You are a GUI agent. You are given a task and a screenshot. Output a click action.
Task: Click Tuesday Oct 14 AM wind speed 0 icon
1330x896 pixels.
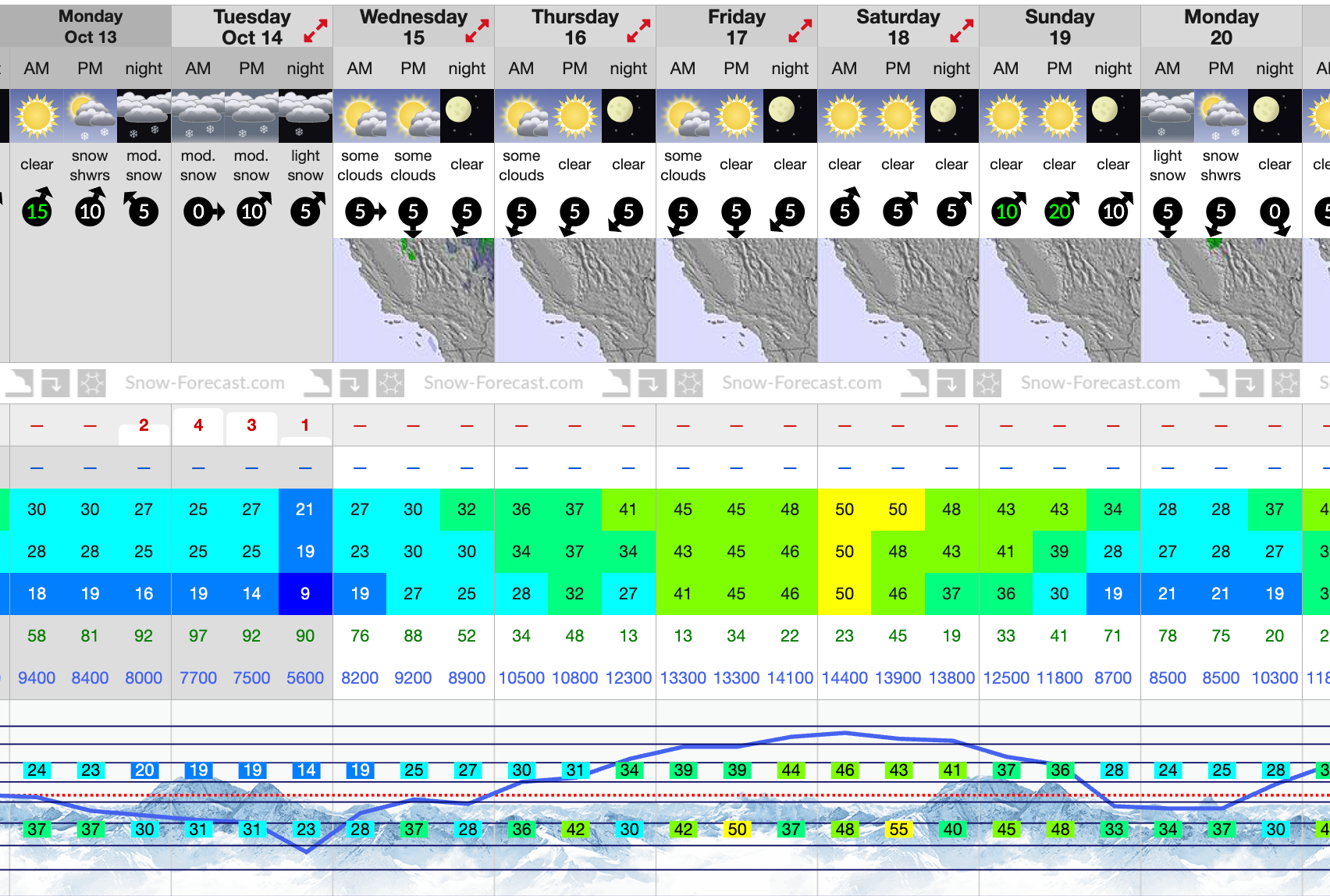click(x=200, y=211)
